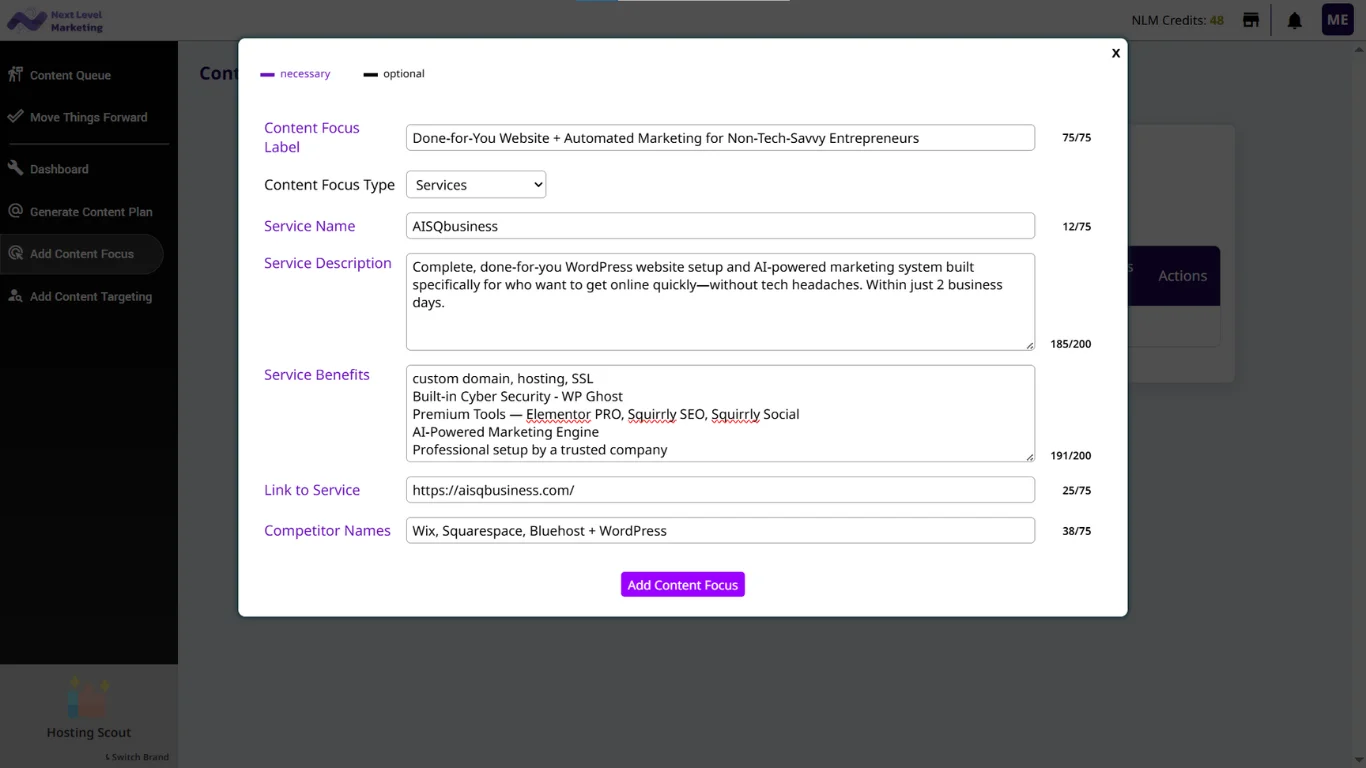
Task: Open the store icon in header
Action: [1250, 20]
